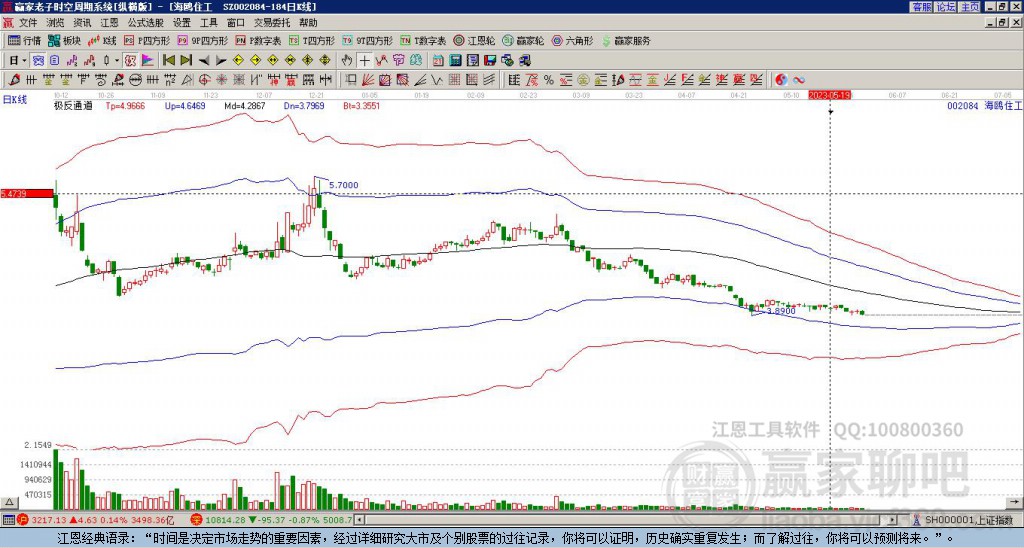Click the triangle button left of the volume panel
This screenshot has height=548, width=1024.
coord(8,502)
